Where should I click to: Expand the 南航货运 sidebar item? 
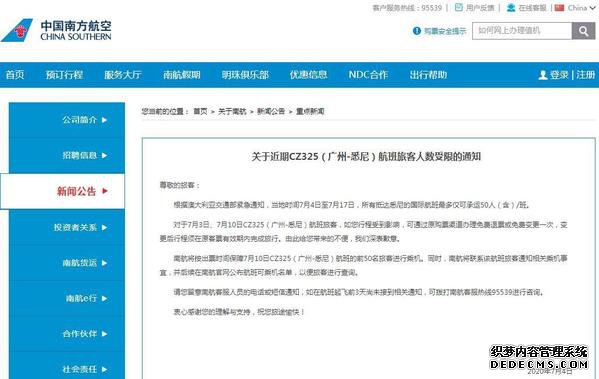click(67, 263)
